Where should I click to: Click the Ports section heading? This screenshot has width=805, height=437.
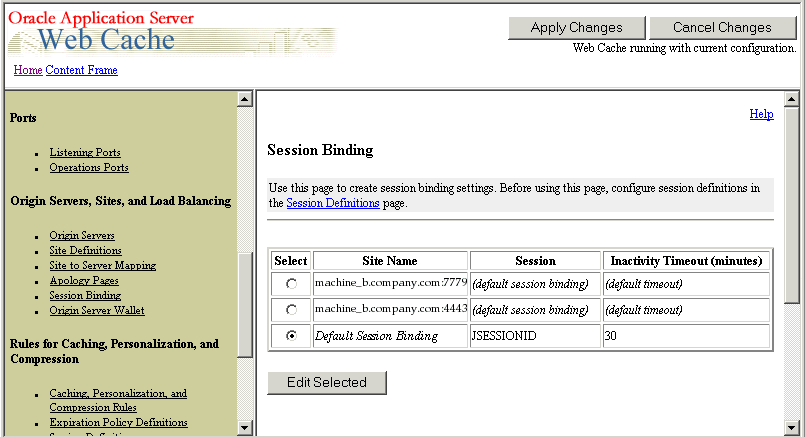click(23, 118)
